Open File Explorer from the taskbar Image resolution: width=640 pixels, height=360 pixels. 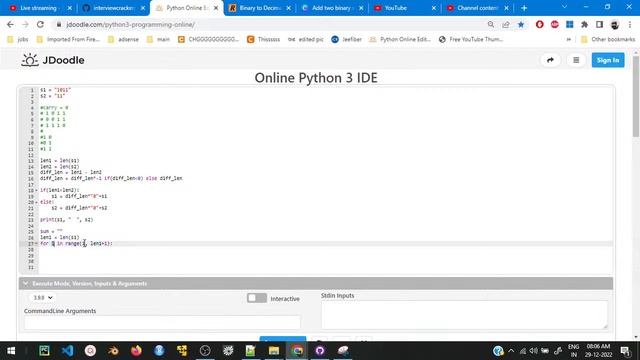click(x=273, y=351)
